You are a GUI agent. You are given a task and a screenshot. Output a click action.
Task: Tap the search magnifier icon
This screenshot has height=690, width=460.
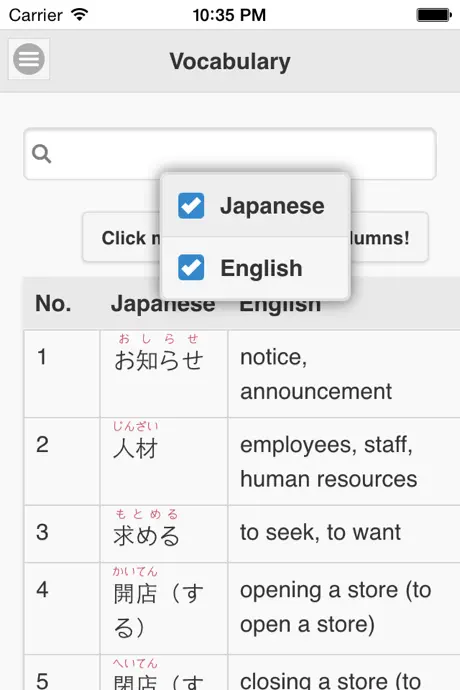(42, 154)
